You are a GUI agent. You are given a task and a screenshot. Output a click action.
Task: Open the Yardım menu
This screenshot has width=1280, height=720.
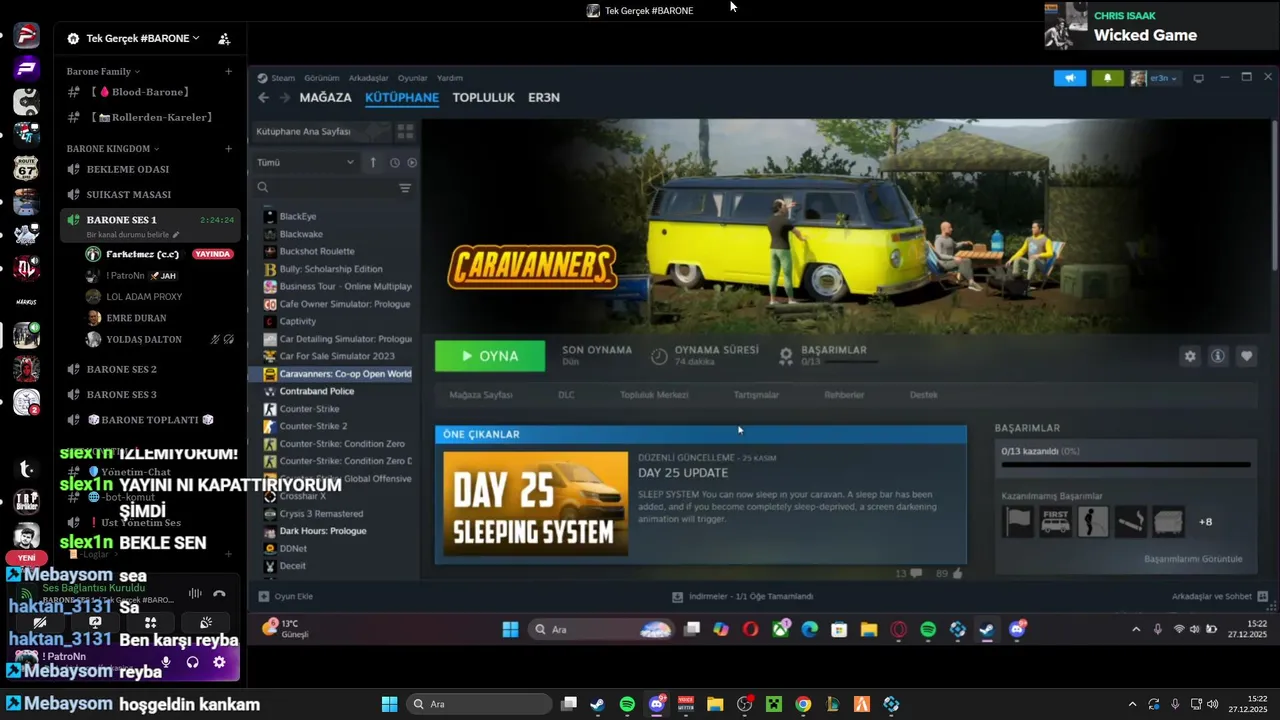pyautogui.click(x=450, y=78)
